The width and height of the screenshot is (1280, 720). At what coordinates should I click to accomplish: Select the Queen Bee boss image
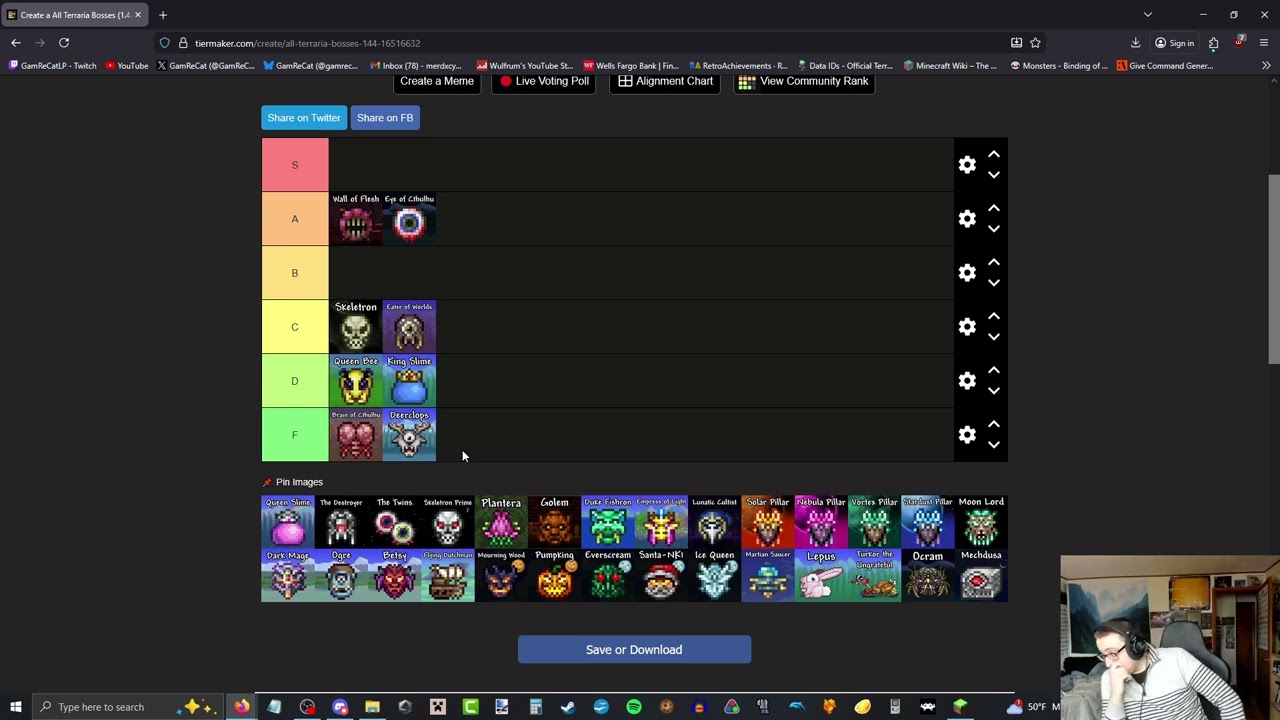pyautogui.click(x=356, y=381)
